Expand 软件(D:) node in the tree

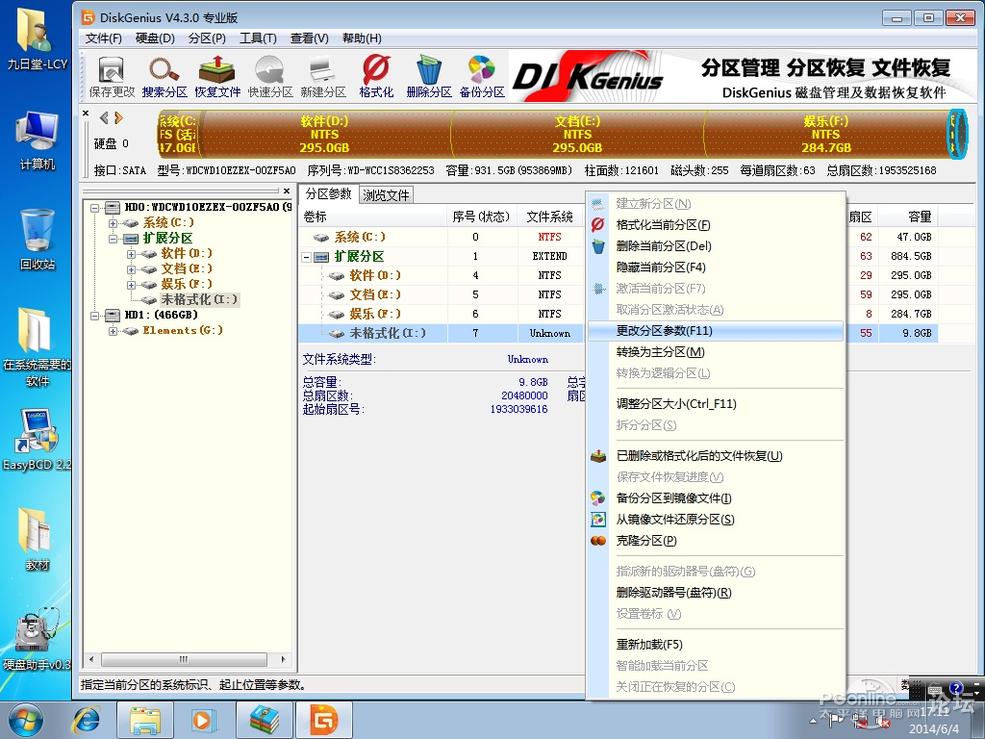coord(131,253)
